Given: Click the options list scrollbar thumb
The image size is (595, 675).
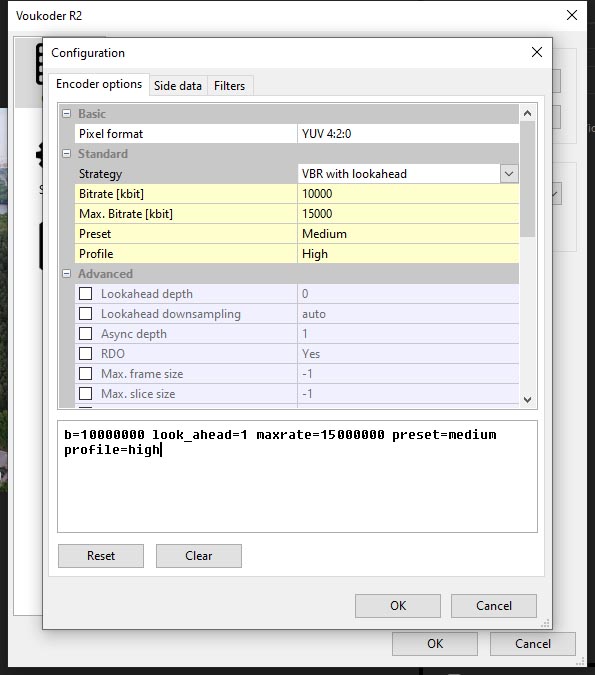Looking at the screenshot, I should pos(527,179).
